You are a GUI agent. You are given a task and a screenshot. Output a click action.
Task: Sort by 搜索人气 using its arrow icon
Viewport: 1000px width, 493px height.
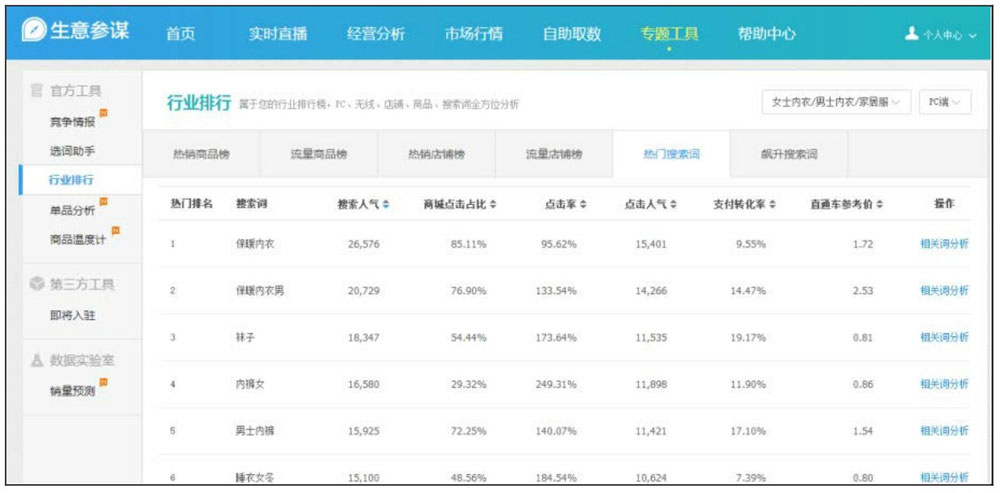point(386,204)
